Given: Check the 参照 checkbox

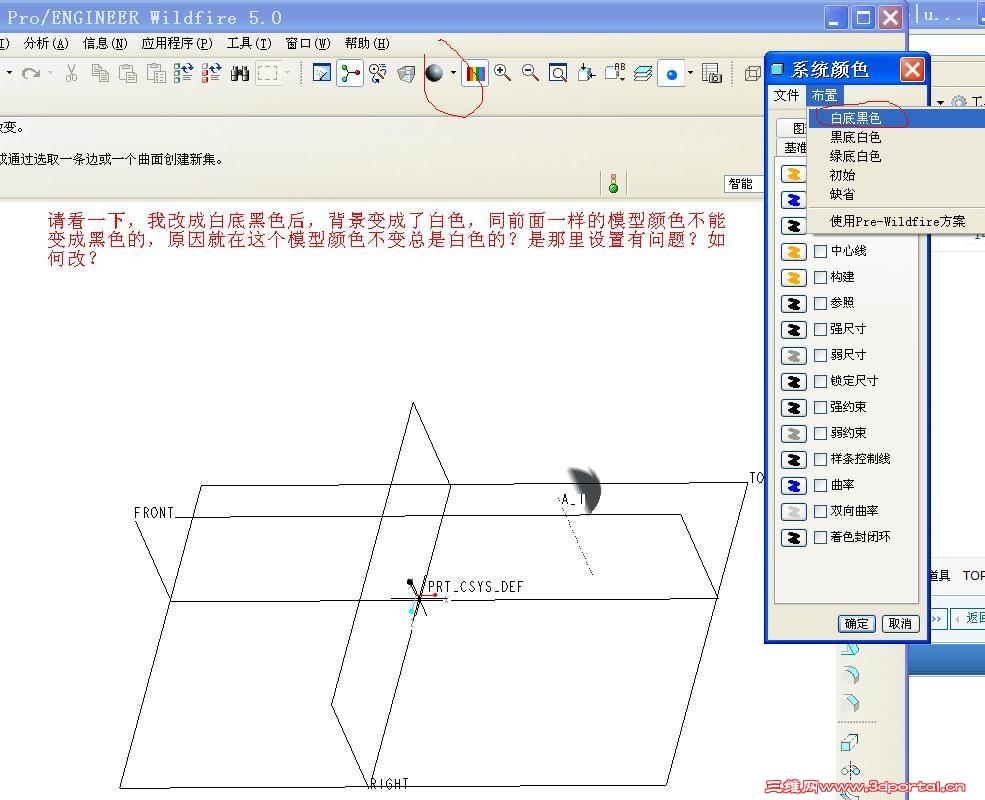Looking at the screenshot, I should point(820,303).
